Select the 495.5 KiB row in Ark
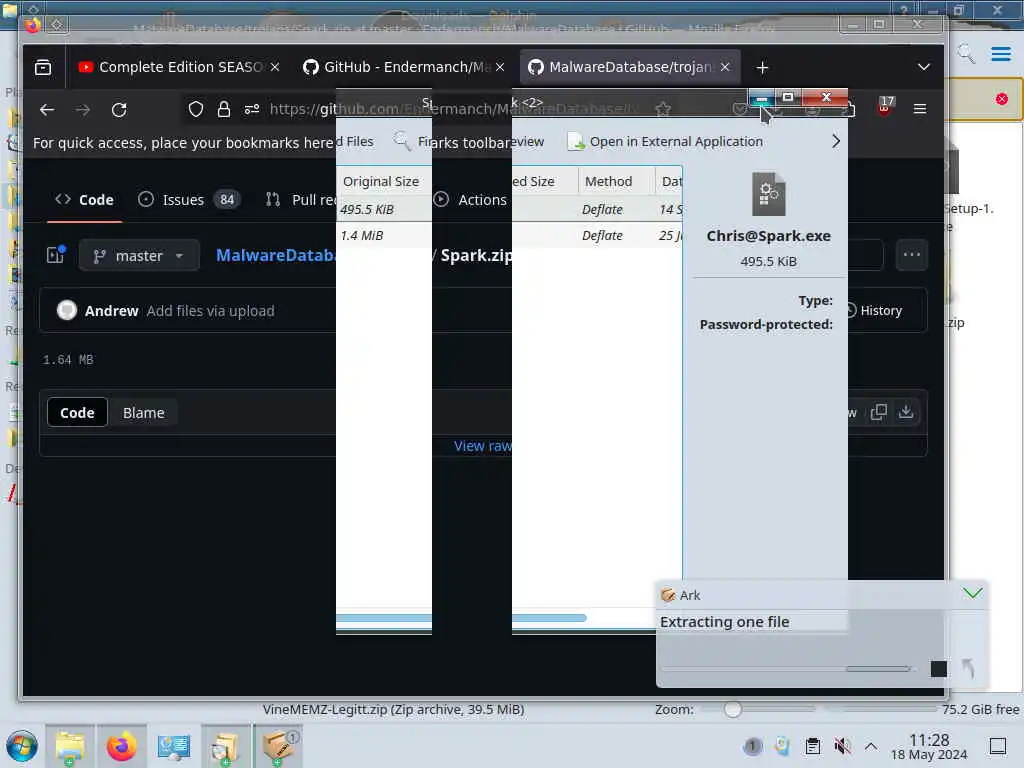The image size is (1024, 768). pos(509,209)
